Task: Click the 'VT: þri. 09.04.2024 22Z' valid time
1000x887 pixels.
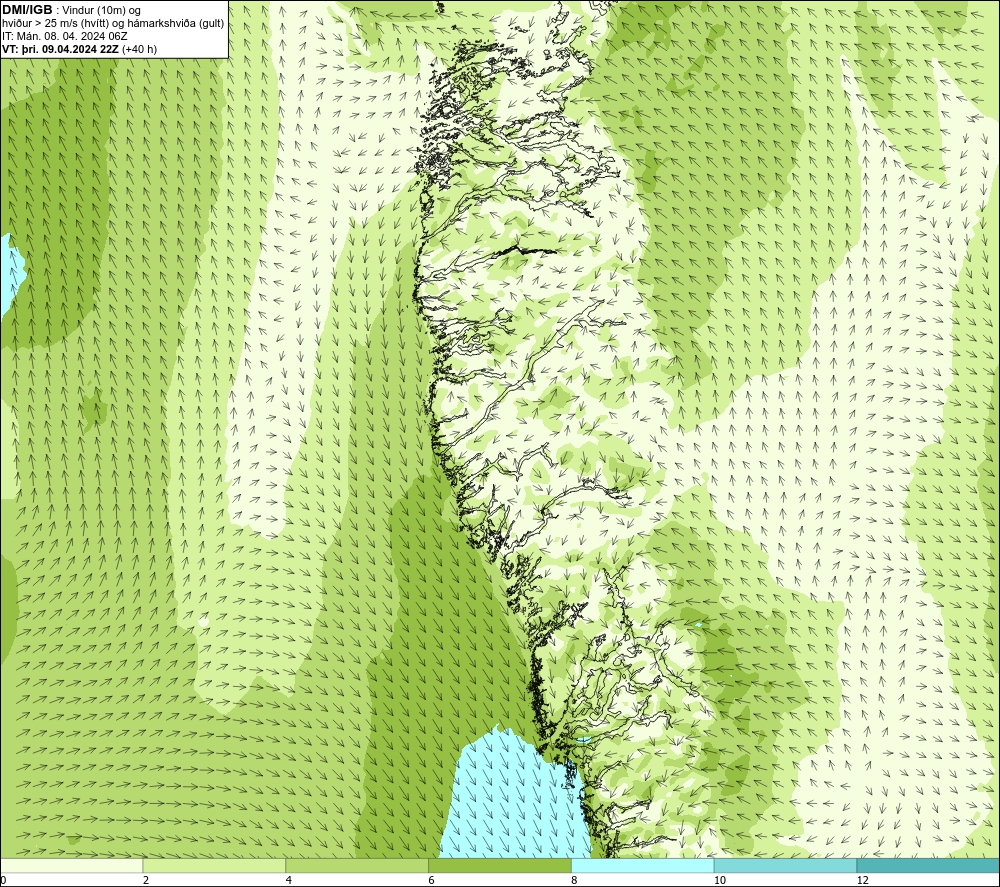Action: pos(61,49)
